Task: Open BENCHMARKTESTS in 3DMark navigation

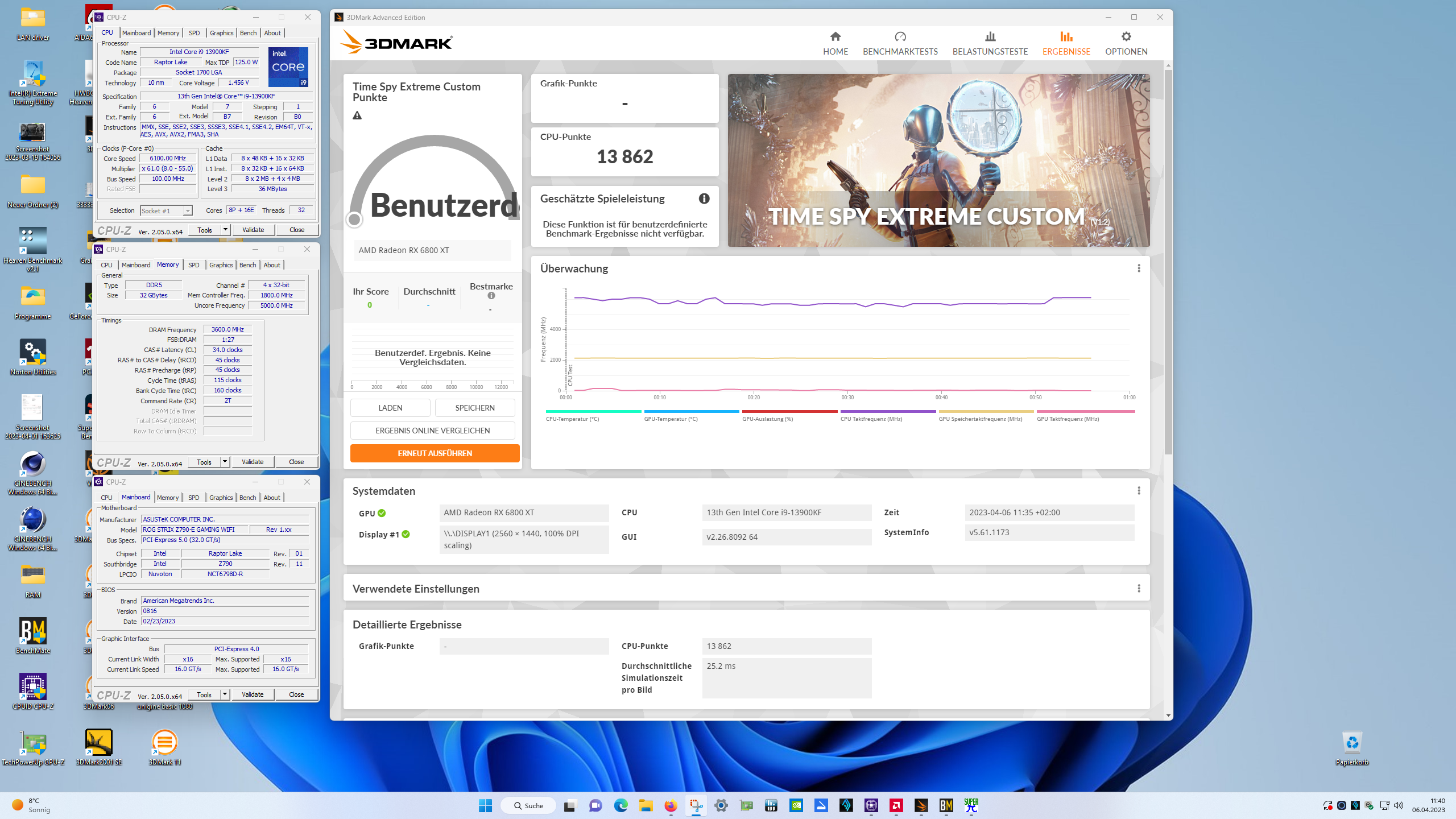Action: tap(900, 43)
